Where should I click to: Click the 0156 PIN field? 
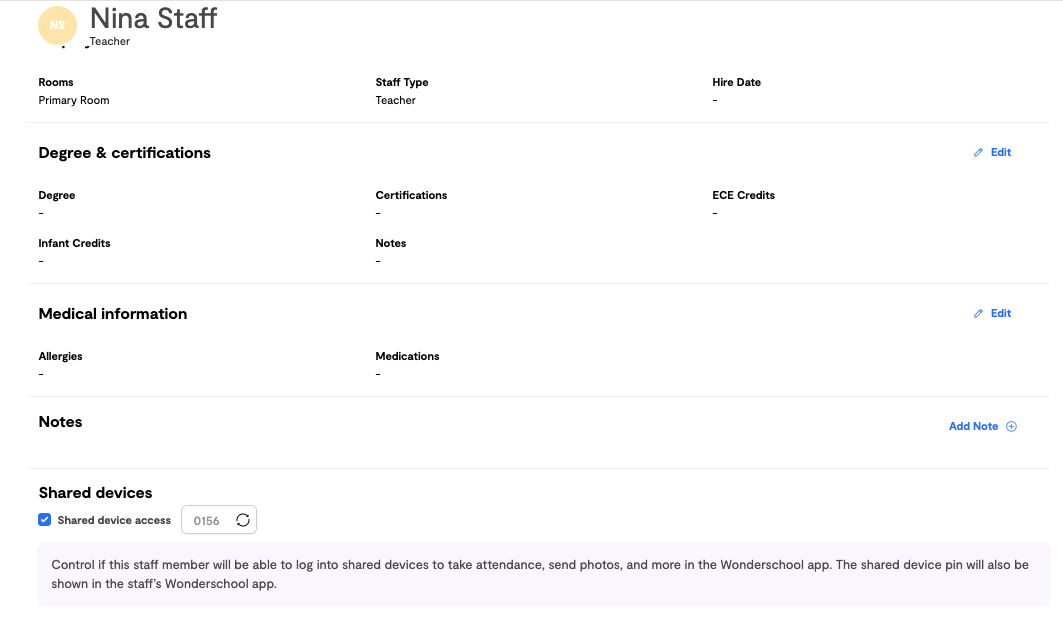tap(218, 520)
